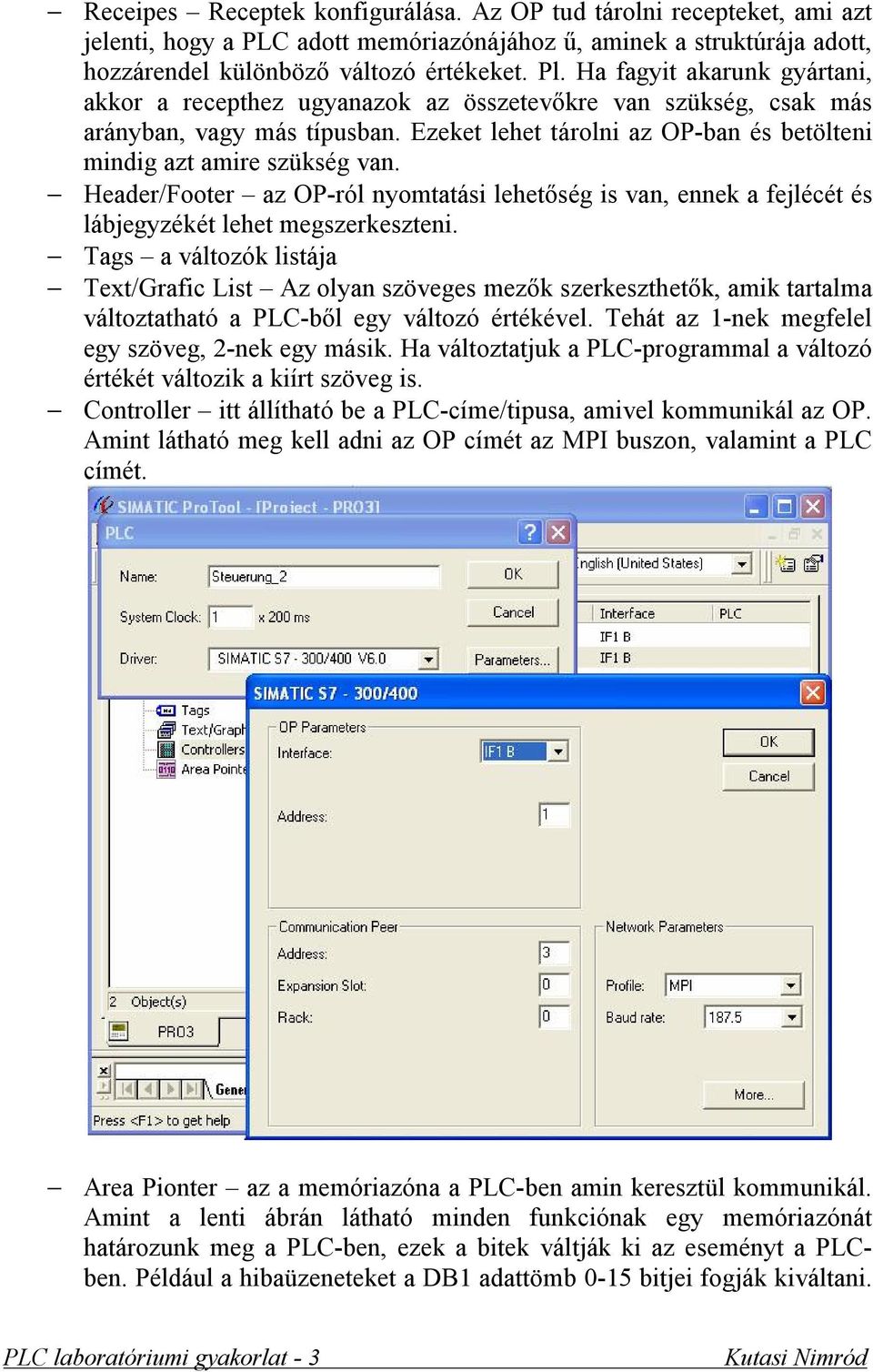873x1372 pixels.
Task: Click the Expansion Slot field
Action: coord(555,984)
